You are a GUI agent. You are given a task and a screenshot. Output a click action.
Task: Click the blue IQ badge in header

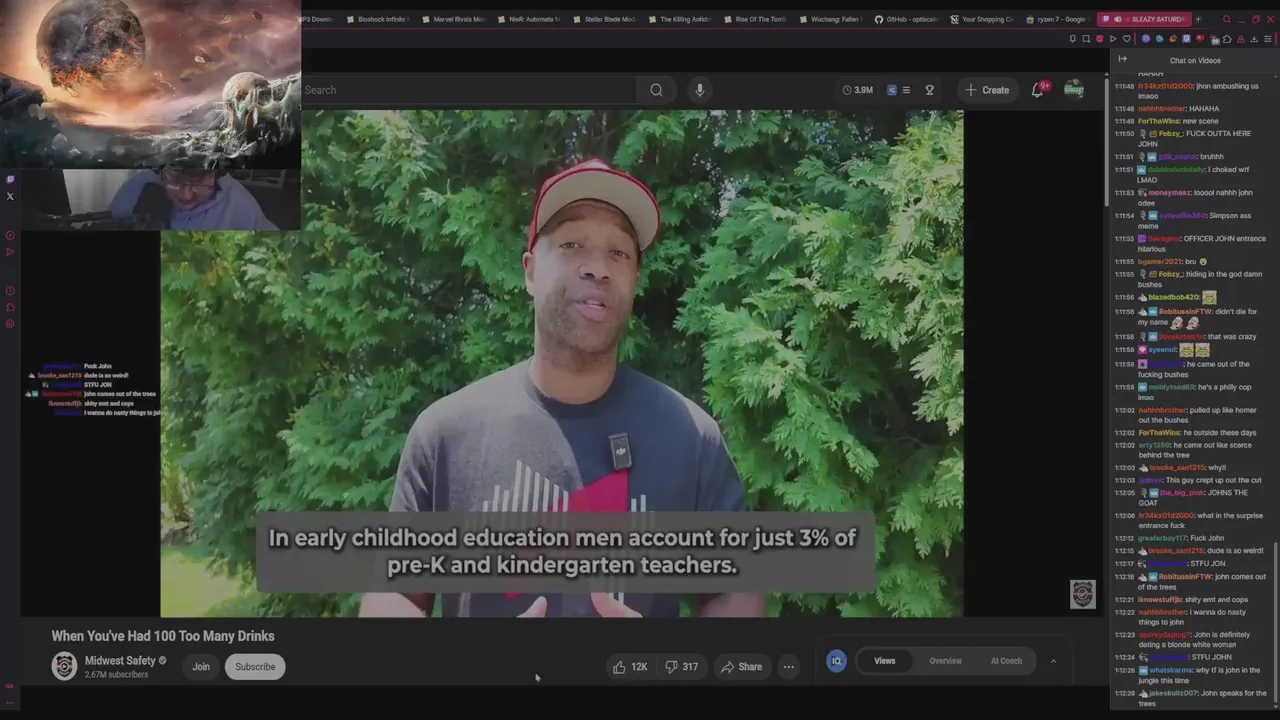pyautogui.click(x=892, y=90)
